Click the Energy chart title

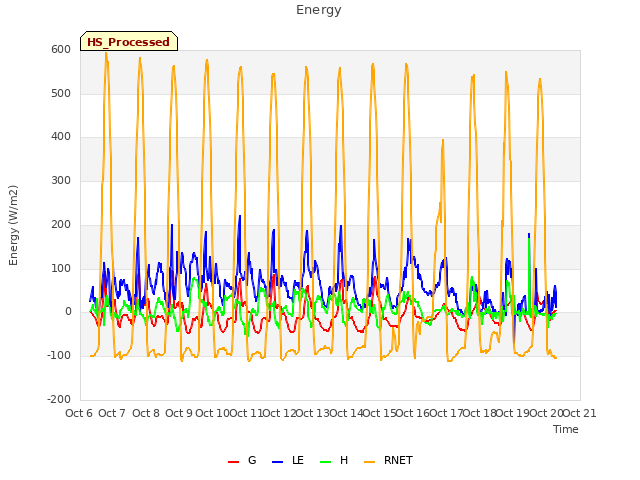click(319, 10)
